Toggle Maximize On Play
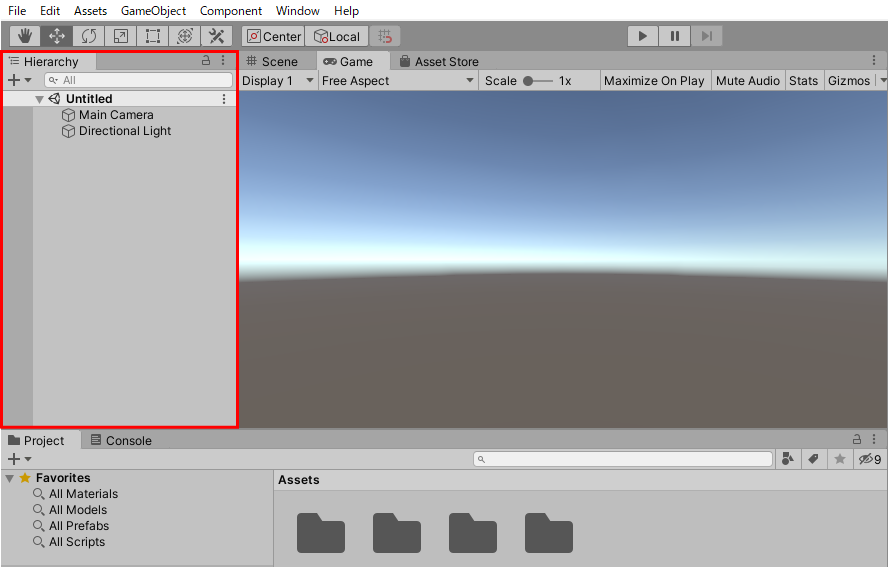Viewport: 888px width, 567px height. coord(654,80)
